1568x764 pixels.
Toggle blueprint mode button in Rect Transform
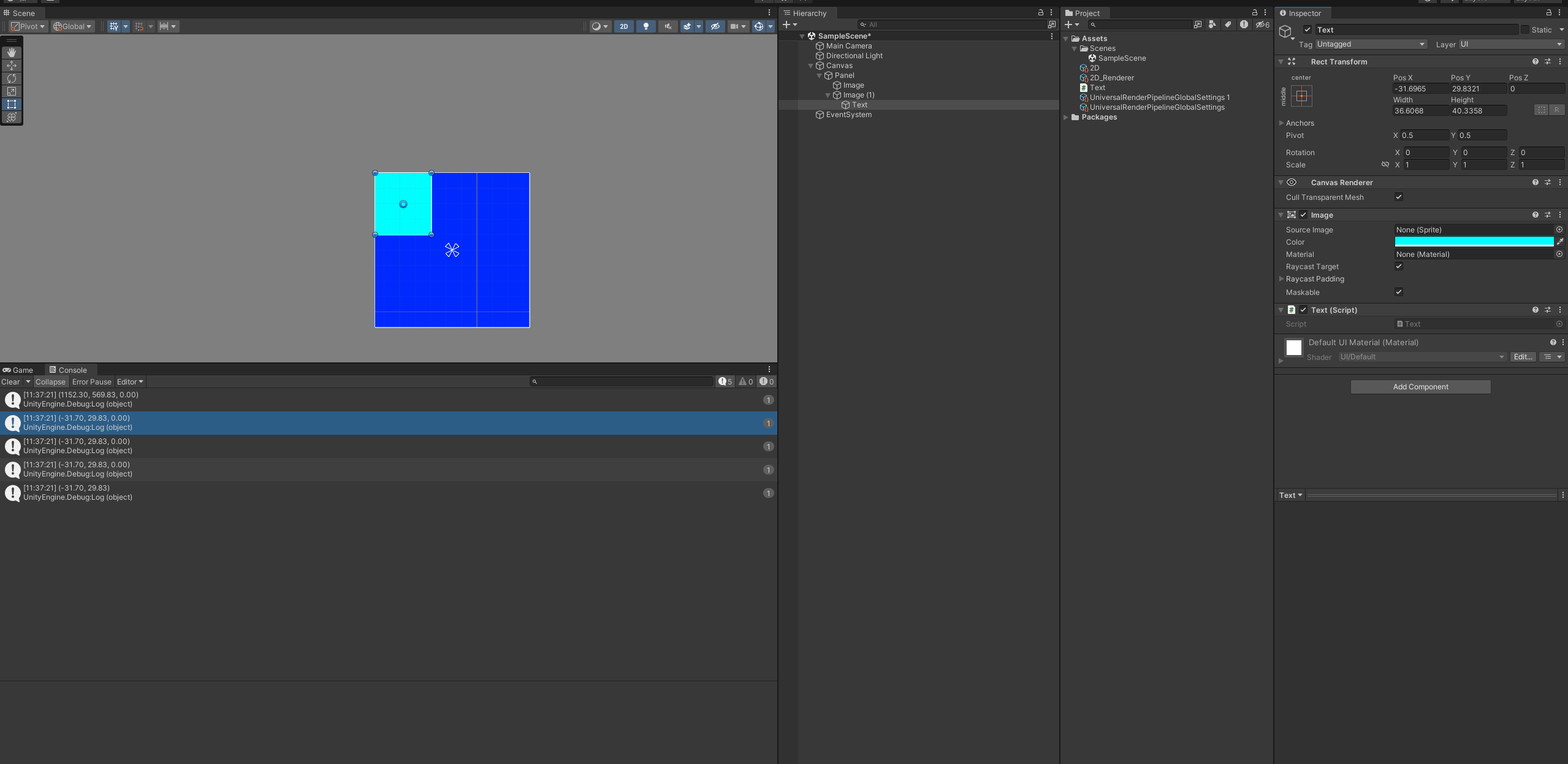click(x=1541, y=110)
